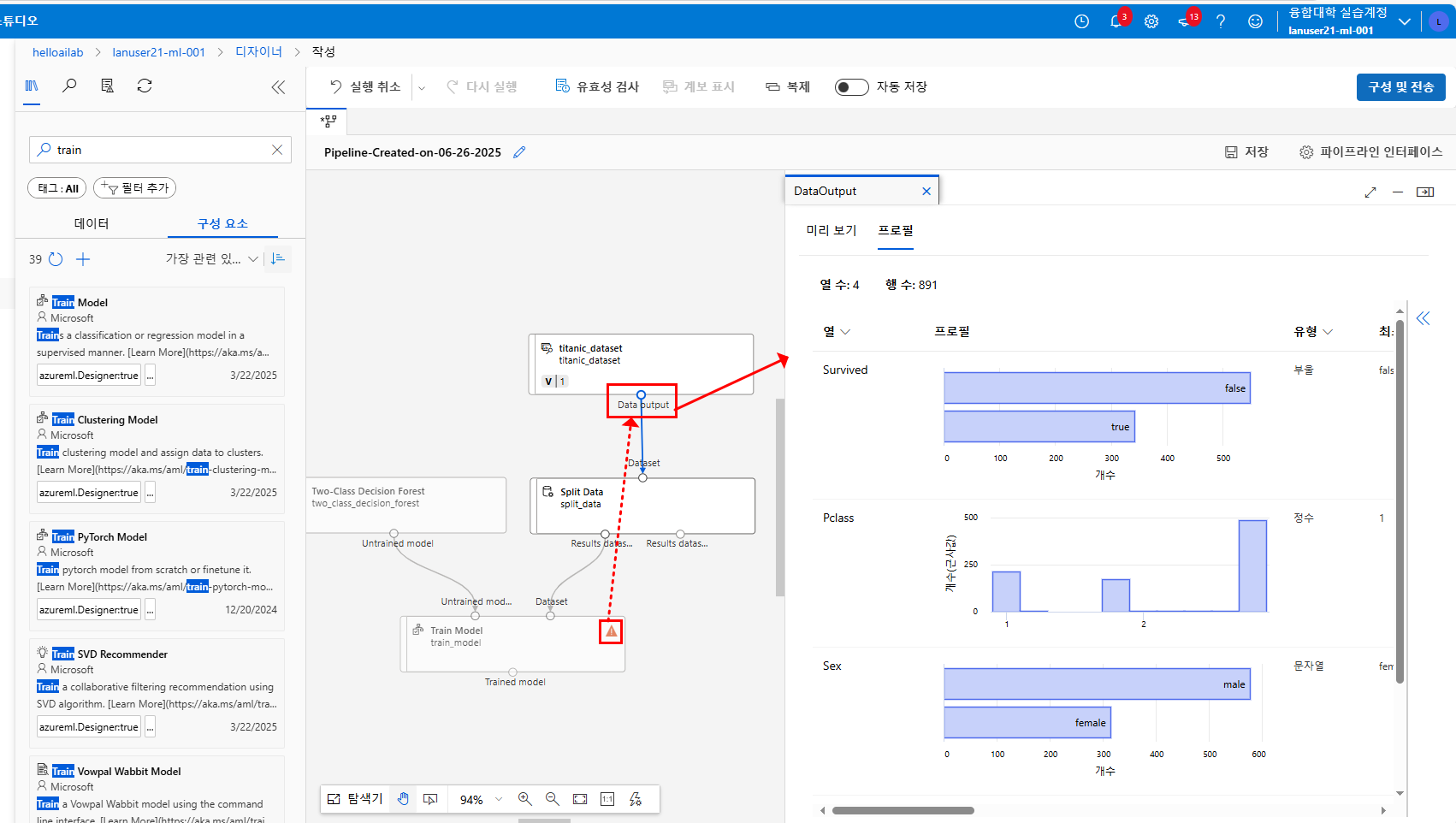Click the 탐색기 navigator button

click(355, 799)
